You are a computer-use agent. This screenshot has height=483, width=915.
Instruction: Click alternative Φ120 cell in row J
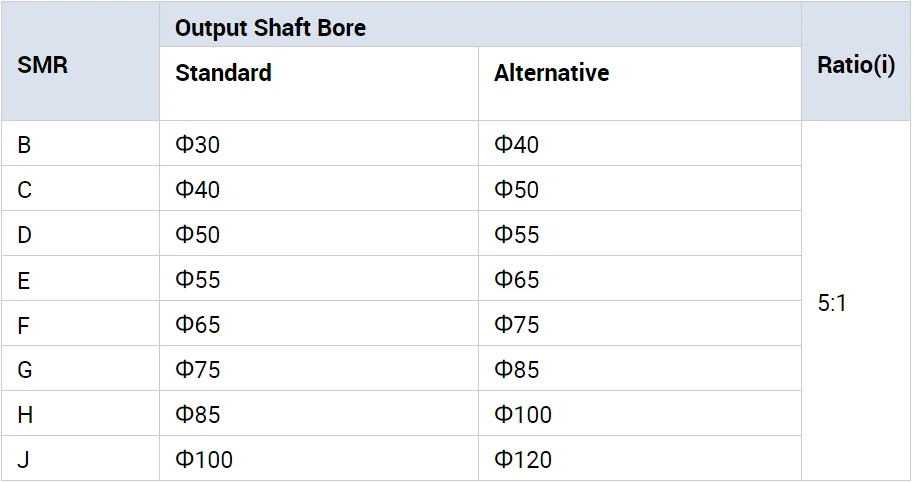coord(640,458)
